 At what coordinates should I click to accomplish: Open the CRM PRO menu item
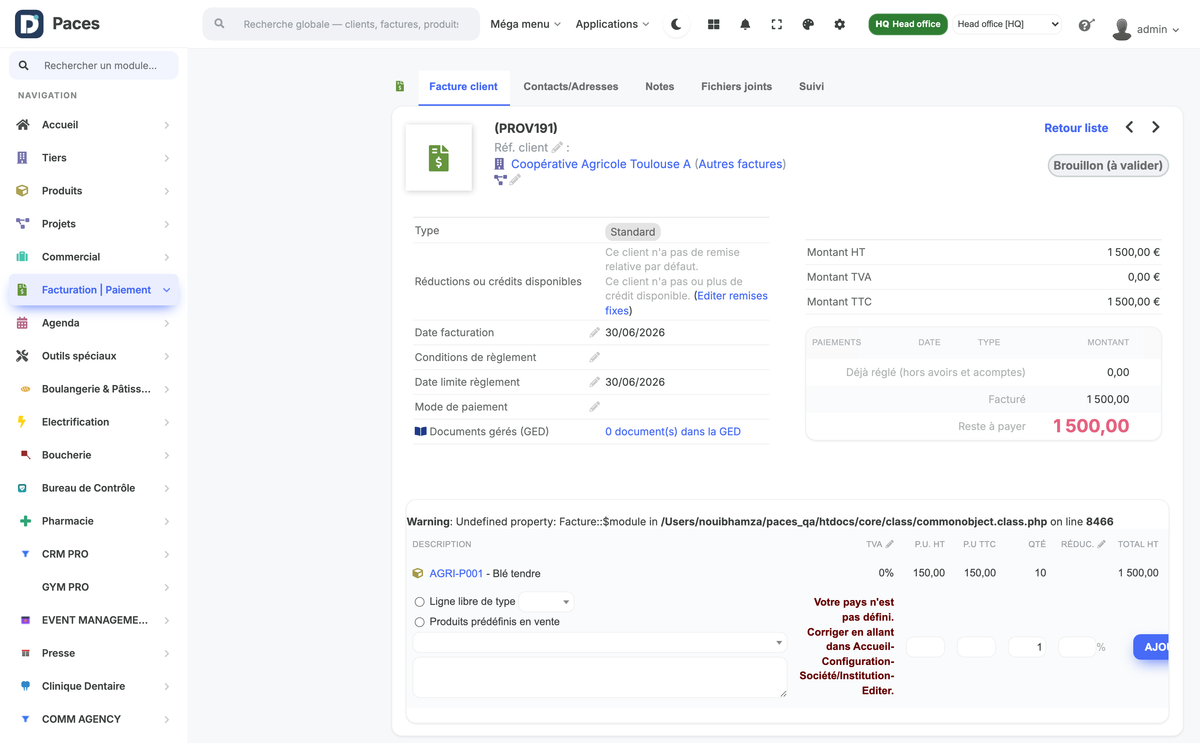(x=94, y=554)
